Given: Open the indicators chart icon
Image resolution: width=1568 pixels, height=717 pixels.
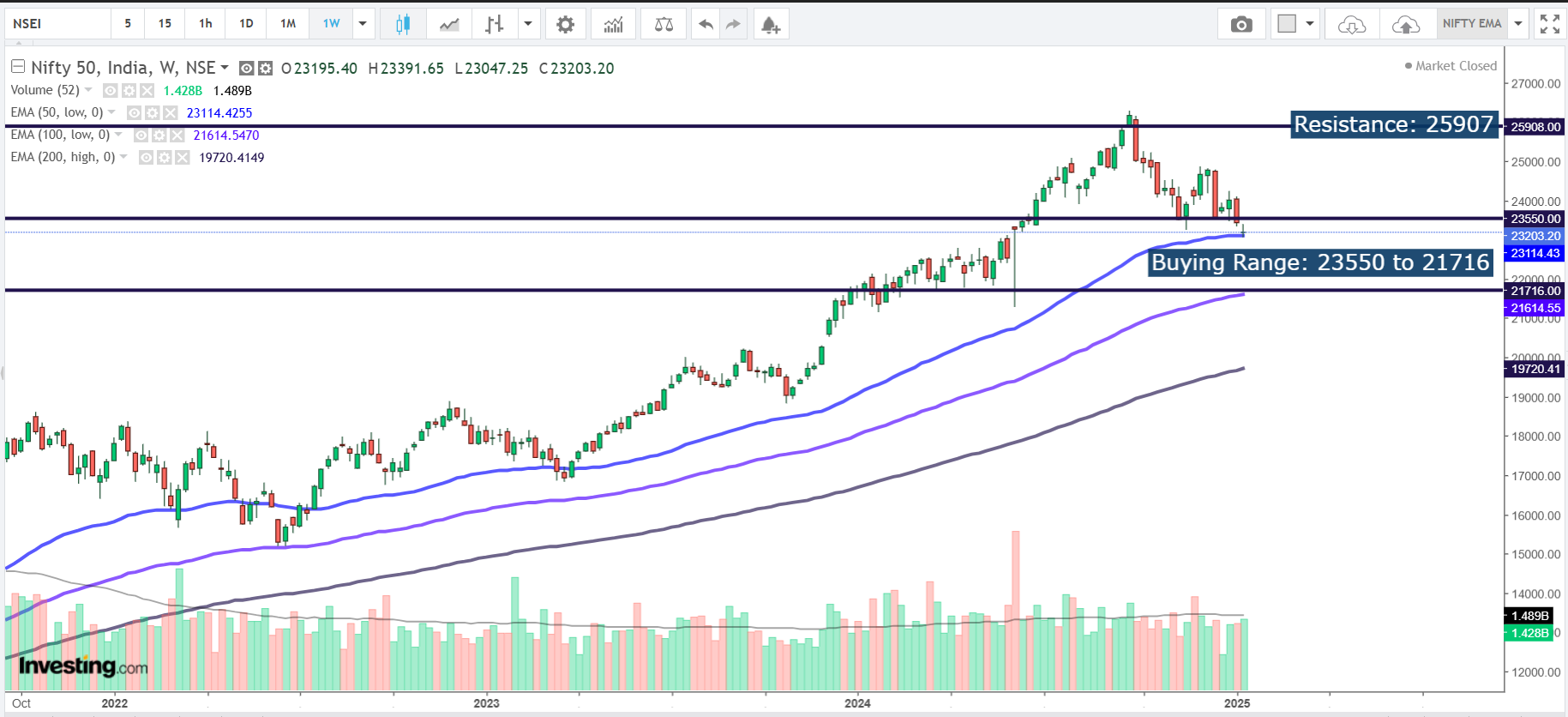Looking at the screenshot, I should pyautogui.click(x=613, y=24).
